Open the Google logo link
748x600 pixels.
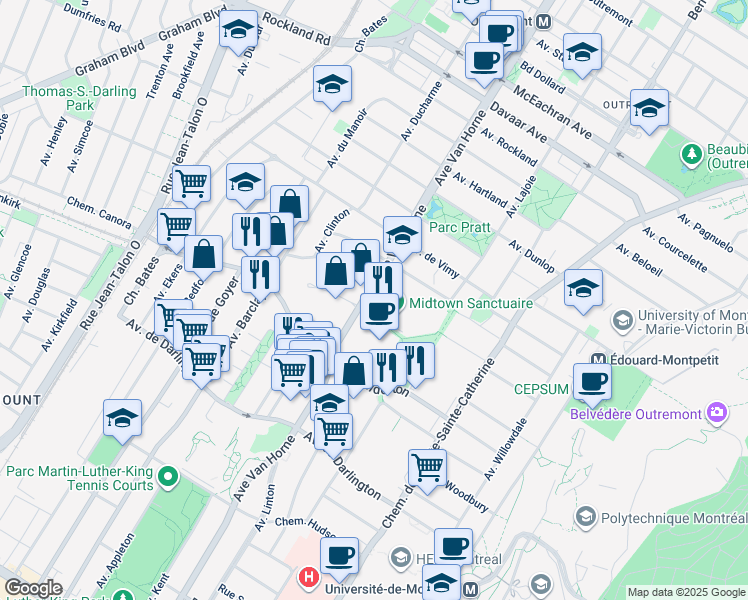pyautogui.click(x=33, y=588)
